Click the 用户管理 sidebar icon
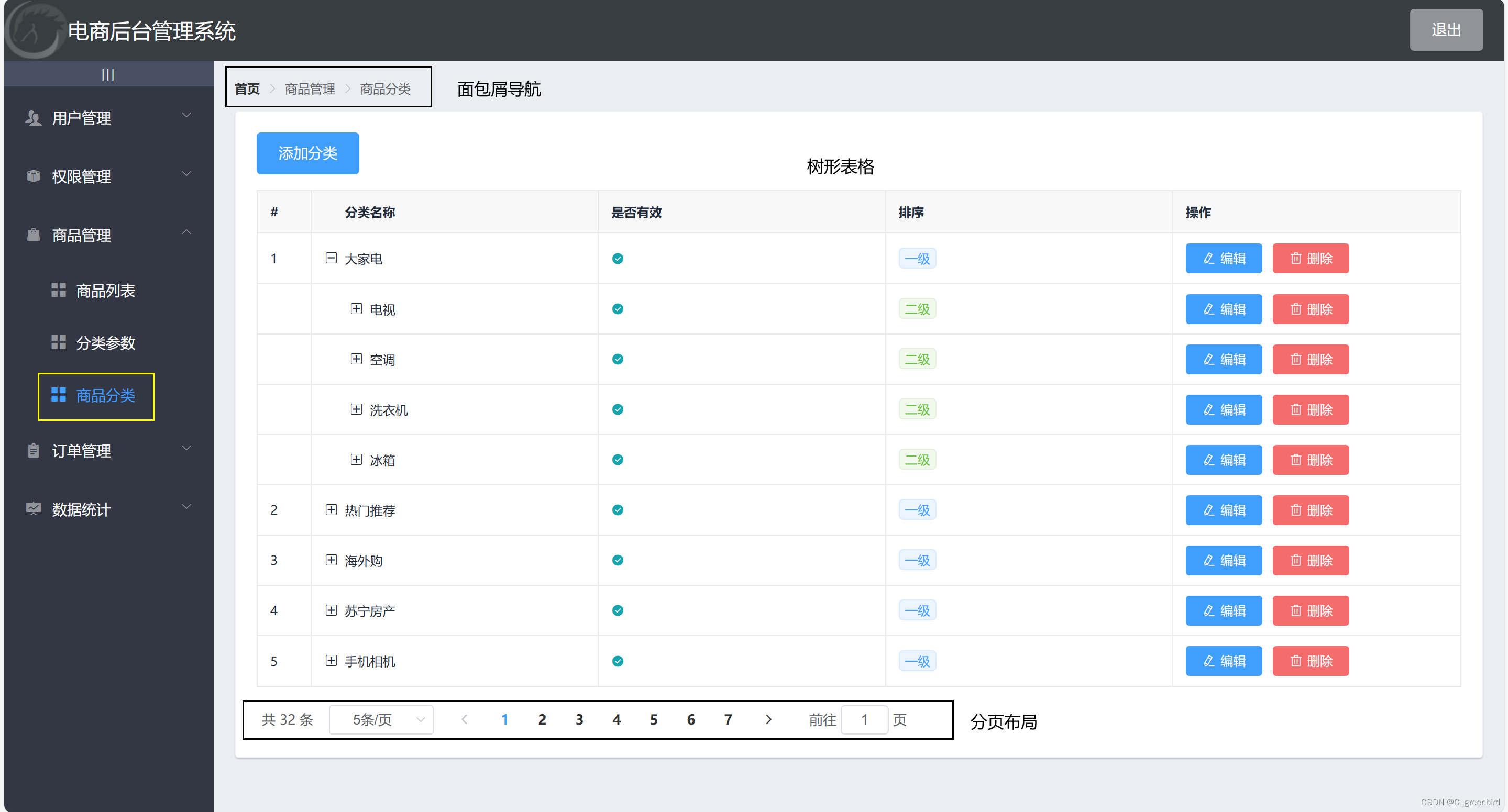Viewport: 1508px width, 812px height. click(x=30, y=118)
